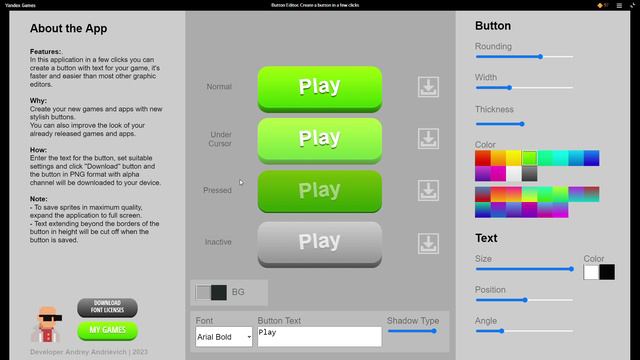Download the Under Cursor button image
Screen dimensions: 640x360
click(428, 139)
